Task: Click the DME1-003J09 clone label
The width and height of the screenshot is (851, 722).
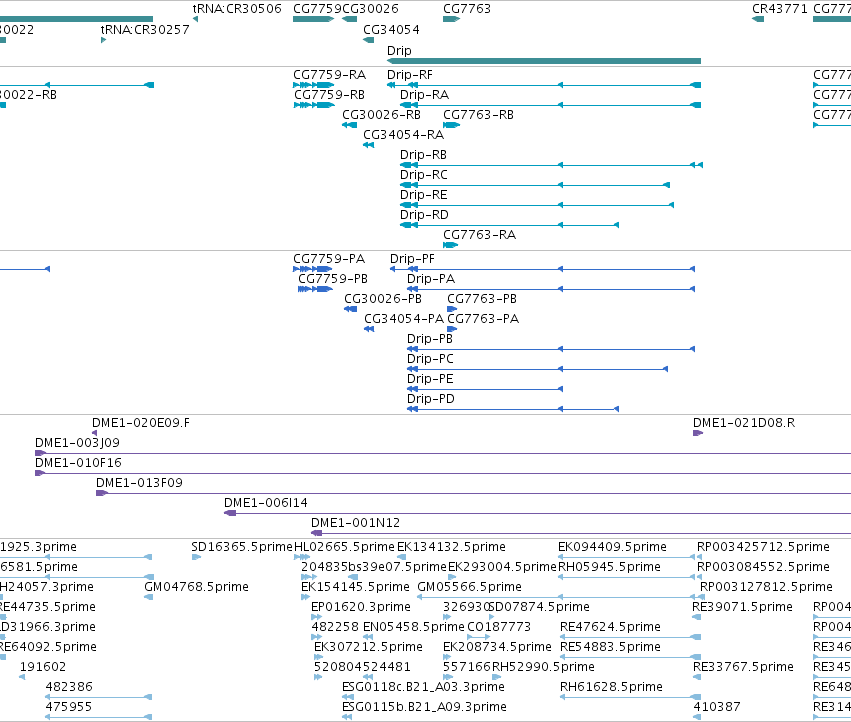Action: tap(77, 443)
